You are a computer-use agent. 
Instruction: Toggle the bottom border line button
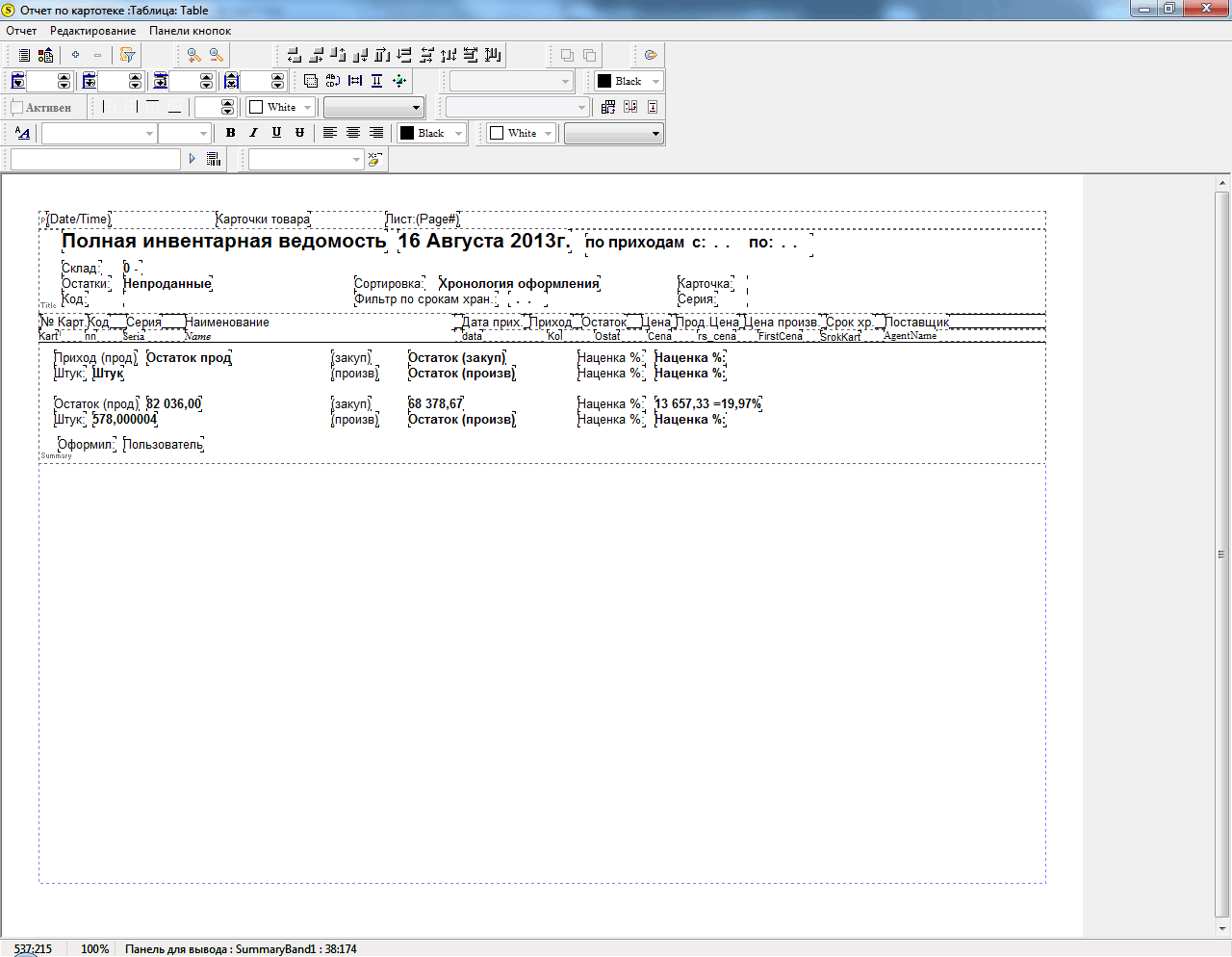coord(174,107)
